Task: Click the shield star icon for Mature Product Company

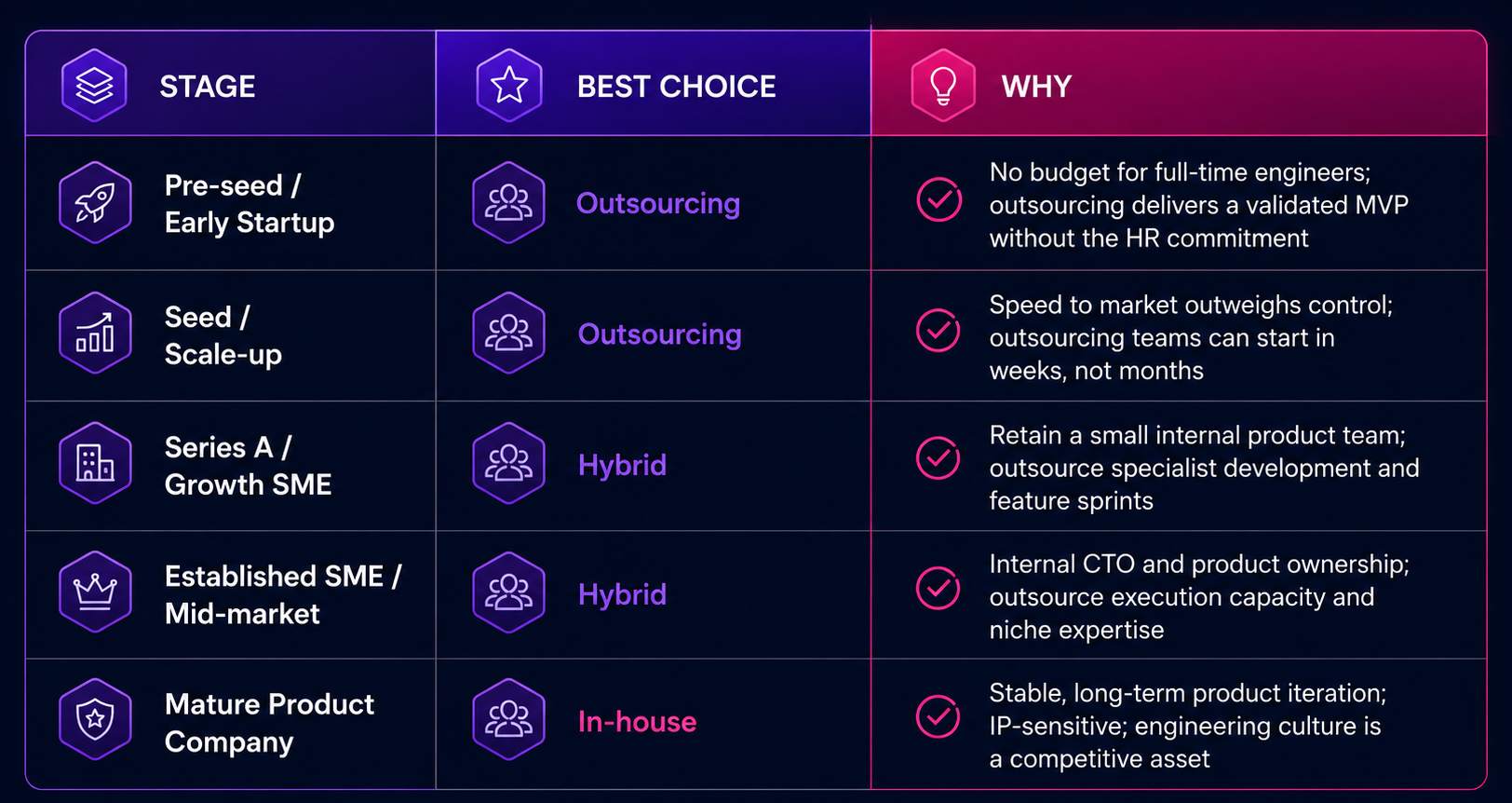Action: [95, 720]
